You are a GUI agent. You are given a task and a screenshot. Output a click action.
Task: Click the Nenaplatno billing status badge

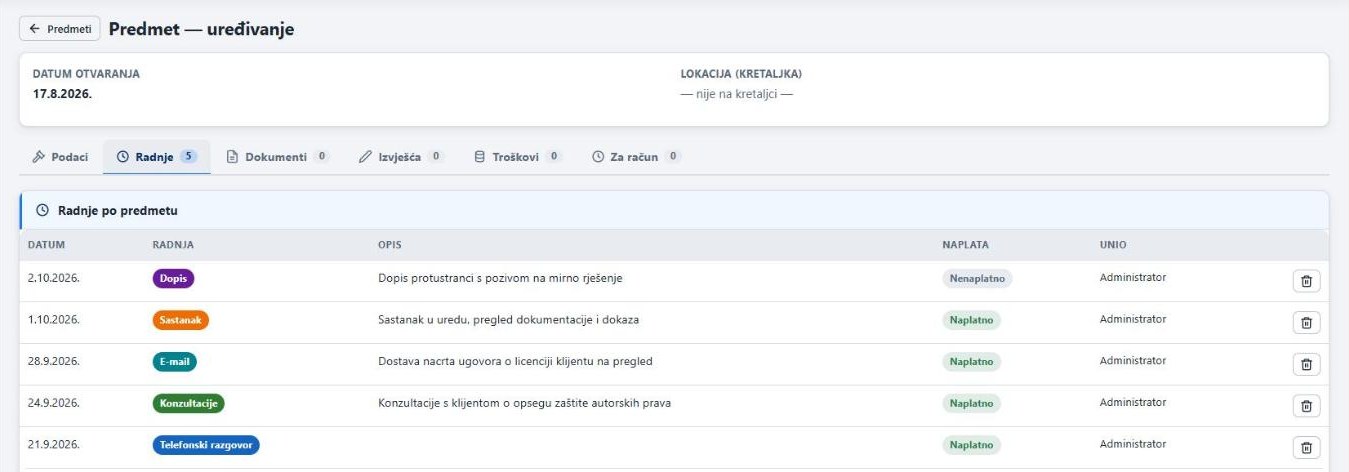(977, 279)
